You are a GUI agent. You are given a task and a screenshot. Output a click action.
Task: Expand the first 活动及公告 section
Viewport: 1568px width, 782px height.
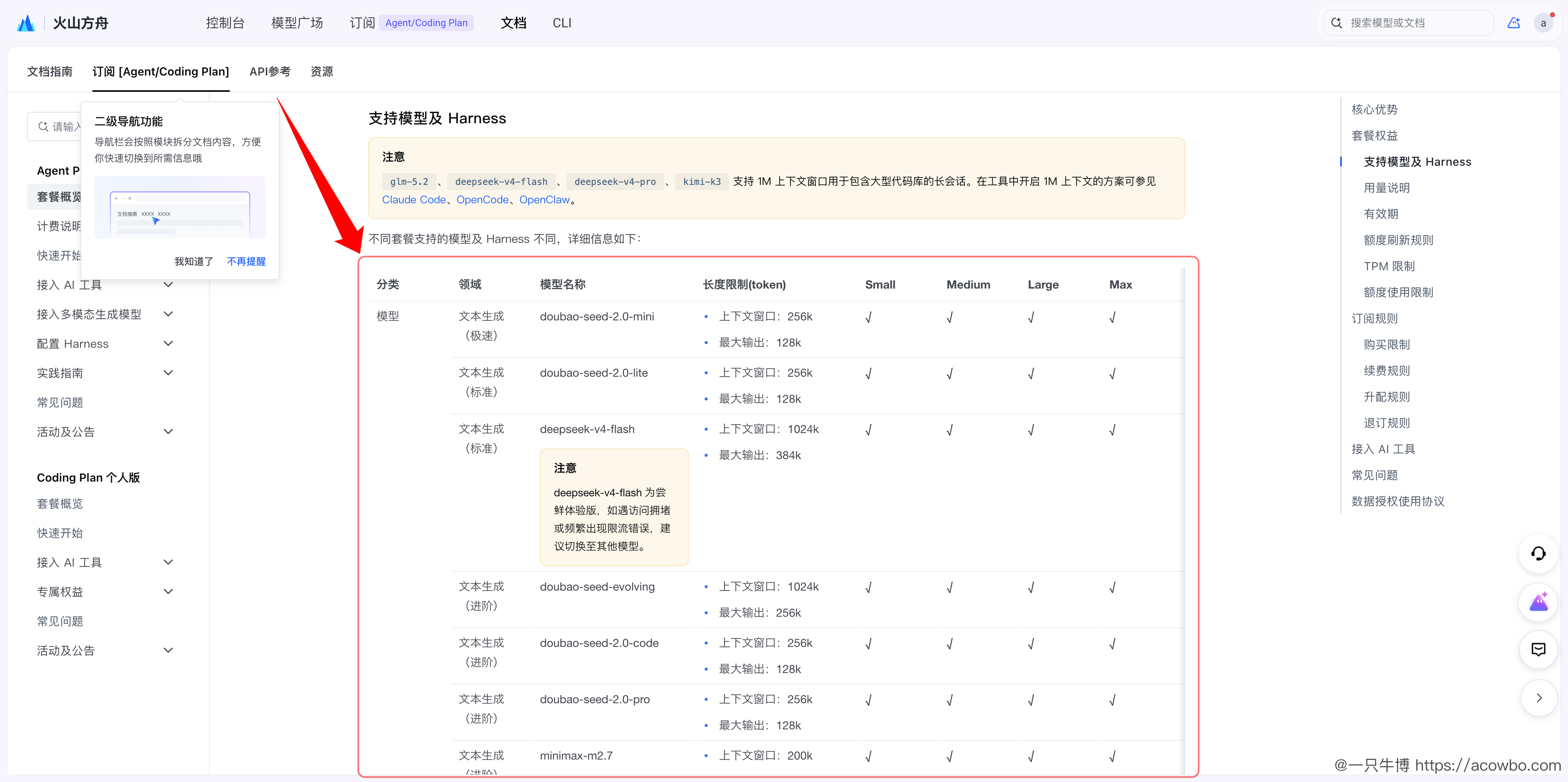pos(169,431)
